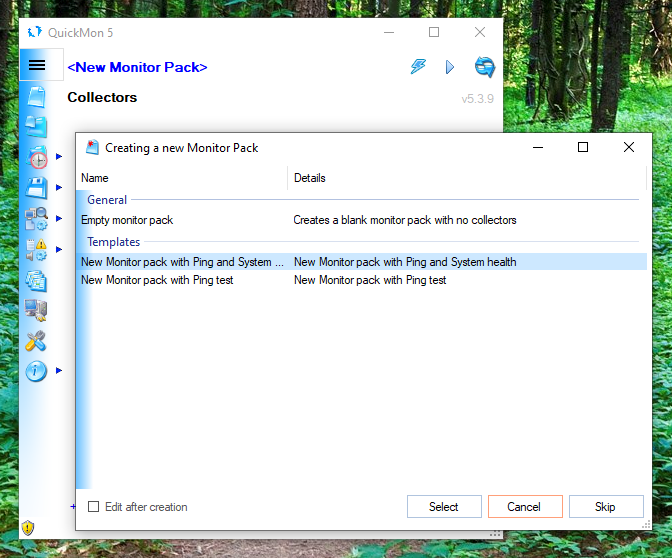This screenshot has height=558, width=672.
Task: Expand arrow beside the recent clock icon
Action: point(59,156)
